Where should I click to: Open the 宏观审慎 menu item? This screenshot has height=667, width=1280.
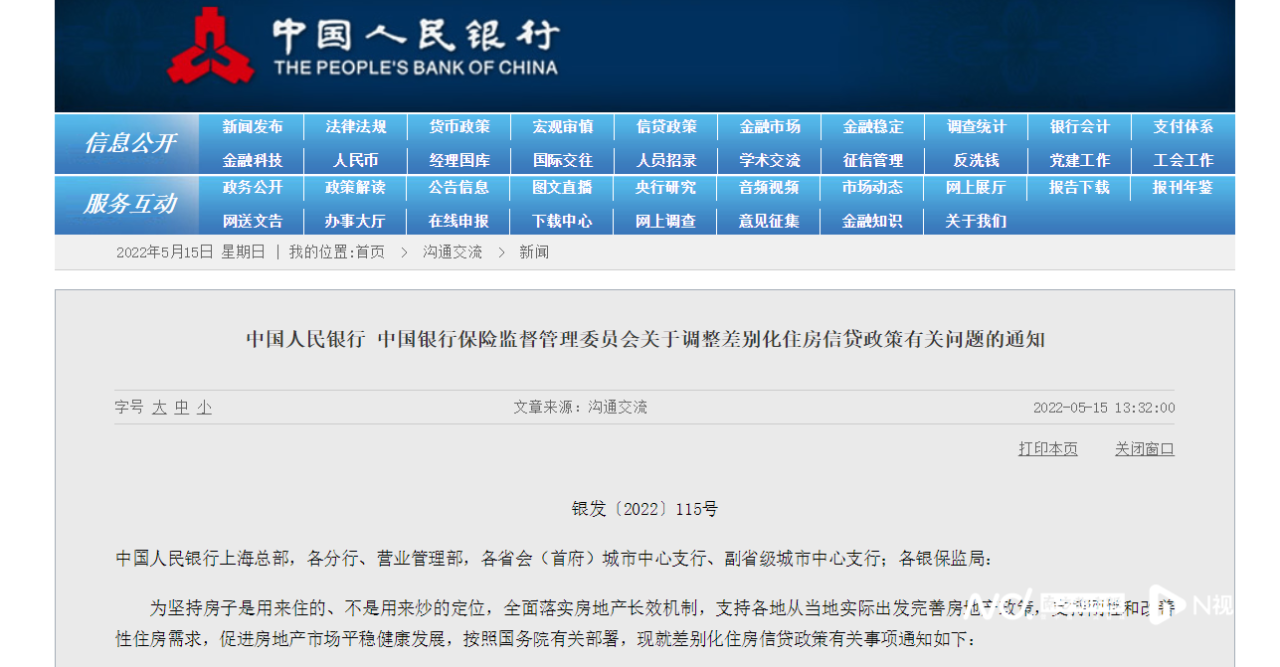point(562,127)
